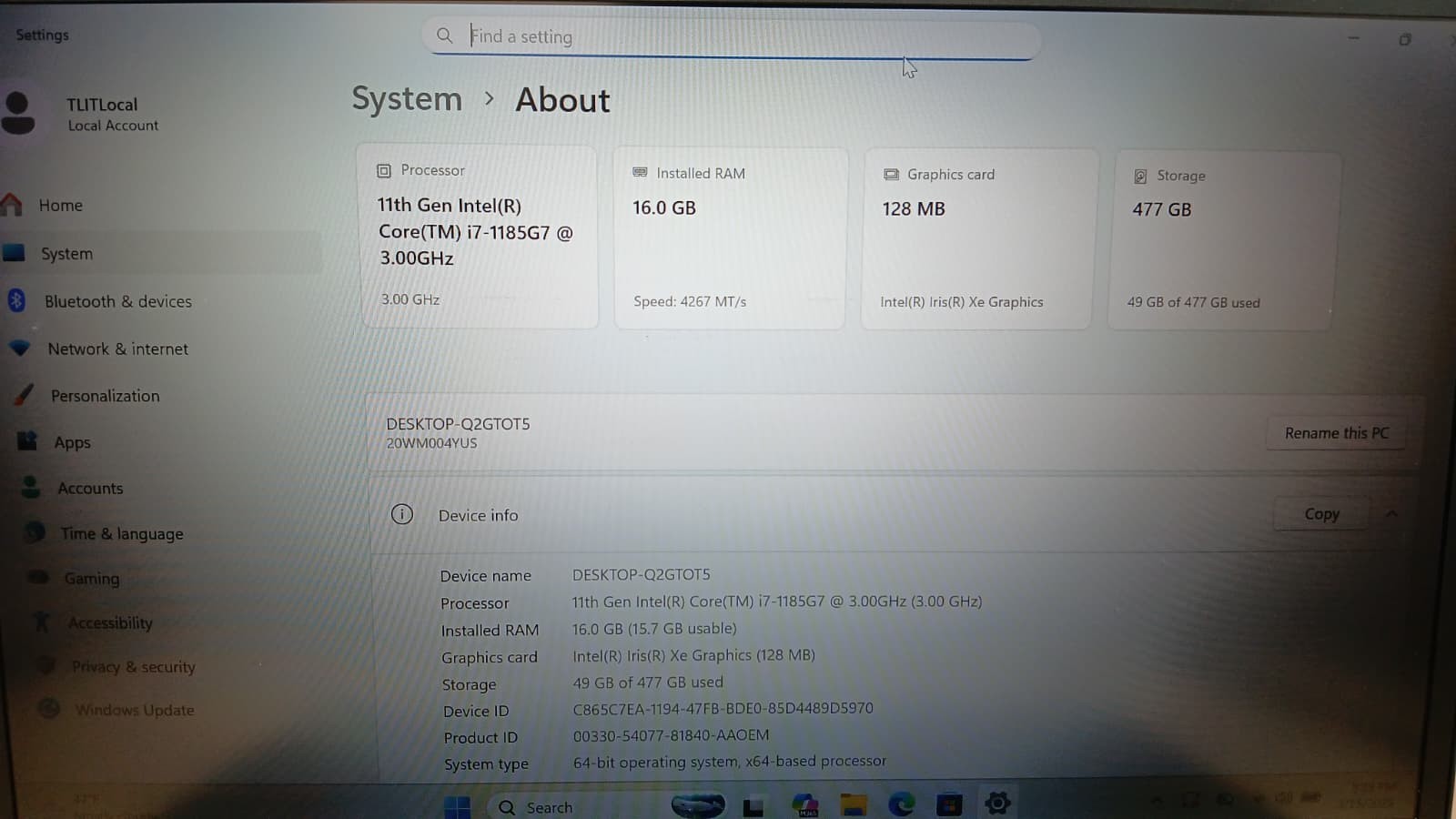Click the System type value text
The width and height of the screenshot is (1456, 819).
pos(730,762)
